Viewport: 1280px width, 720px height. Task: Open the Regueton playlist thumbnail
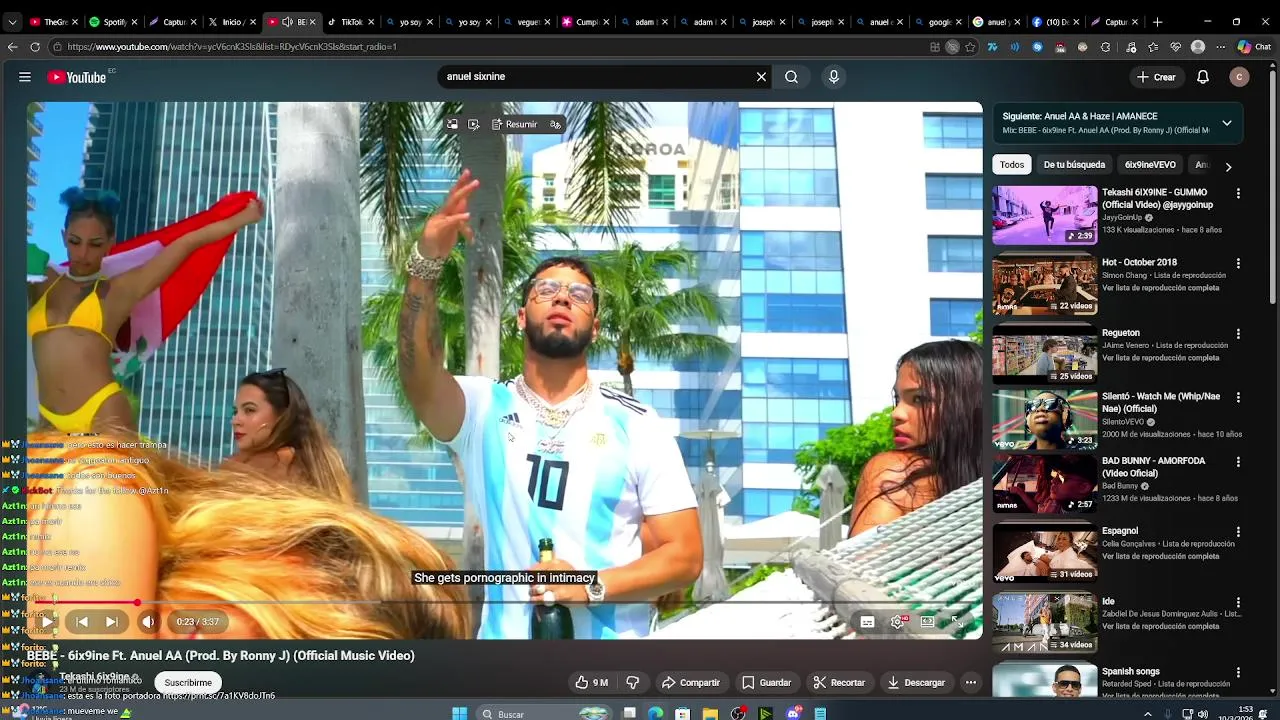coord(1045,355)
